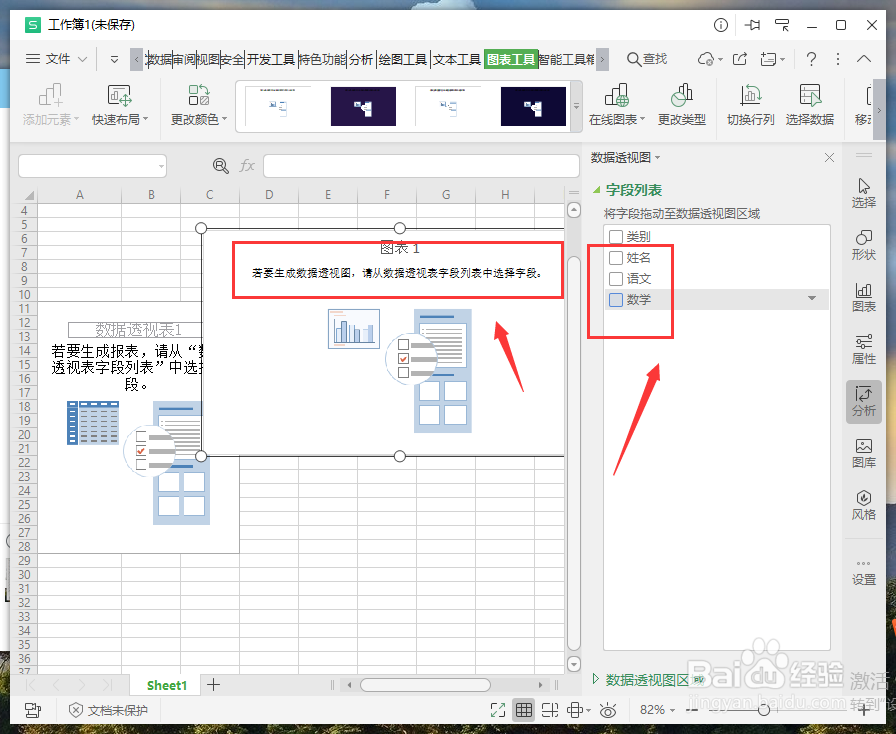Enable the 姓名 field checkbox
Viewport: 896px width, 734px height.
tap(616, 257)
